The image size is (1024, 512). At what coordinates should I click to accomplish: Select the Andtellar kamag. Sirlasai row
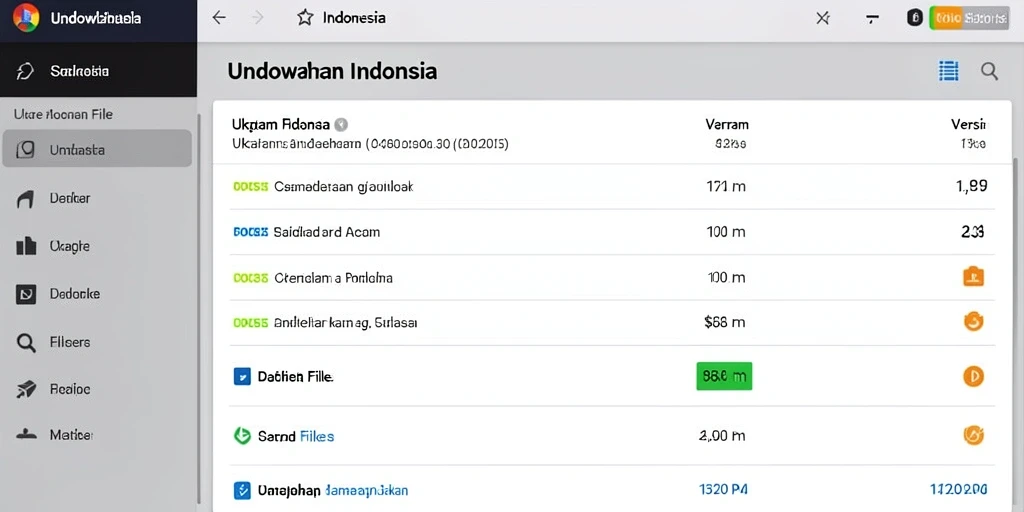(612, 323)
